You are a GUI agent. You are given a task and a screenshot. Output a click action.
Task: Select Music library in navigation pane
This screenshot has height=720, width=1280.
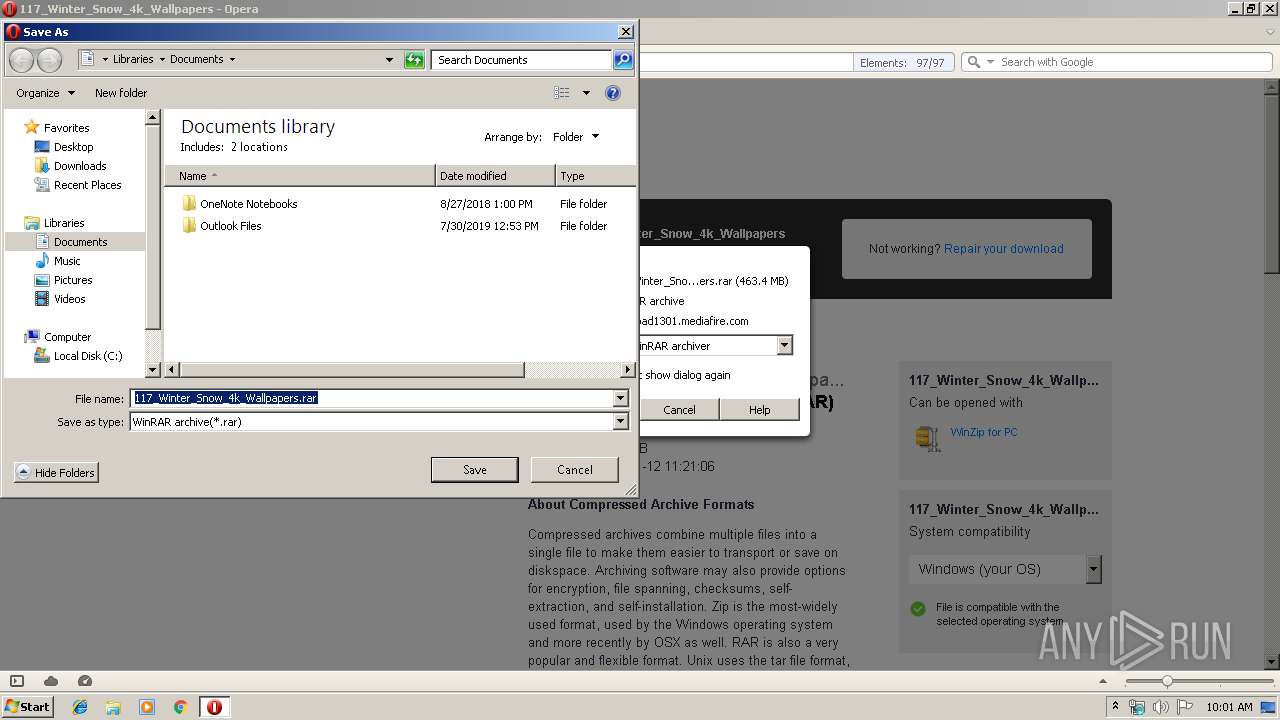tap(58, 261)
